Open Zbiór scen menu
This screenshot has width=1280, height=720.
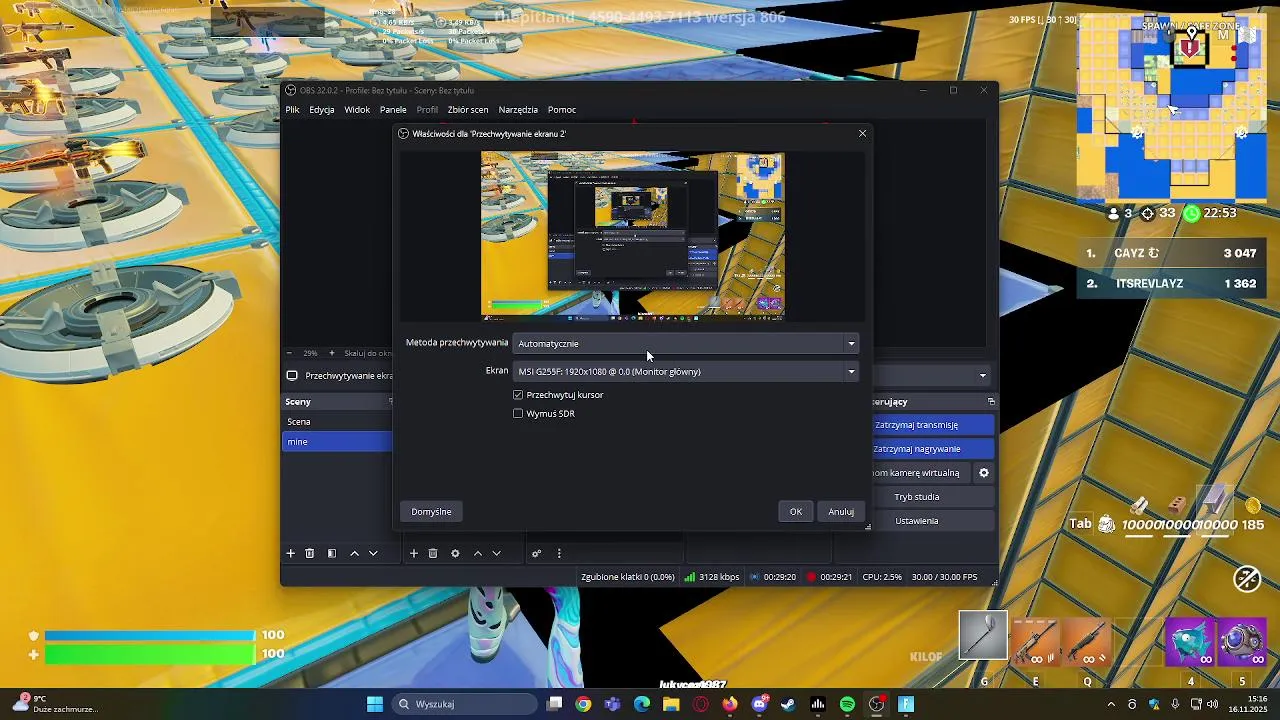pyautogui.click(x=468, y=110)
